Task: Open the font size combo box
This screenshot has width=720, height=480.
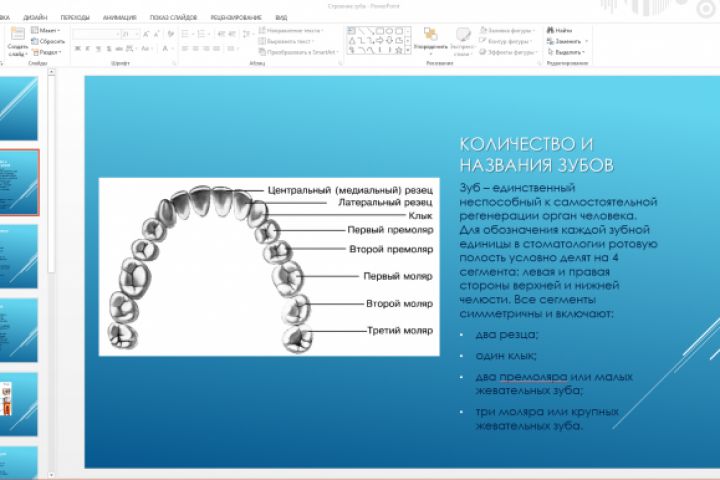Action: pos(130,34)
